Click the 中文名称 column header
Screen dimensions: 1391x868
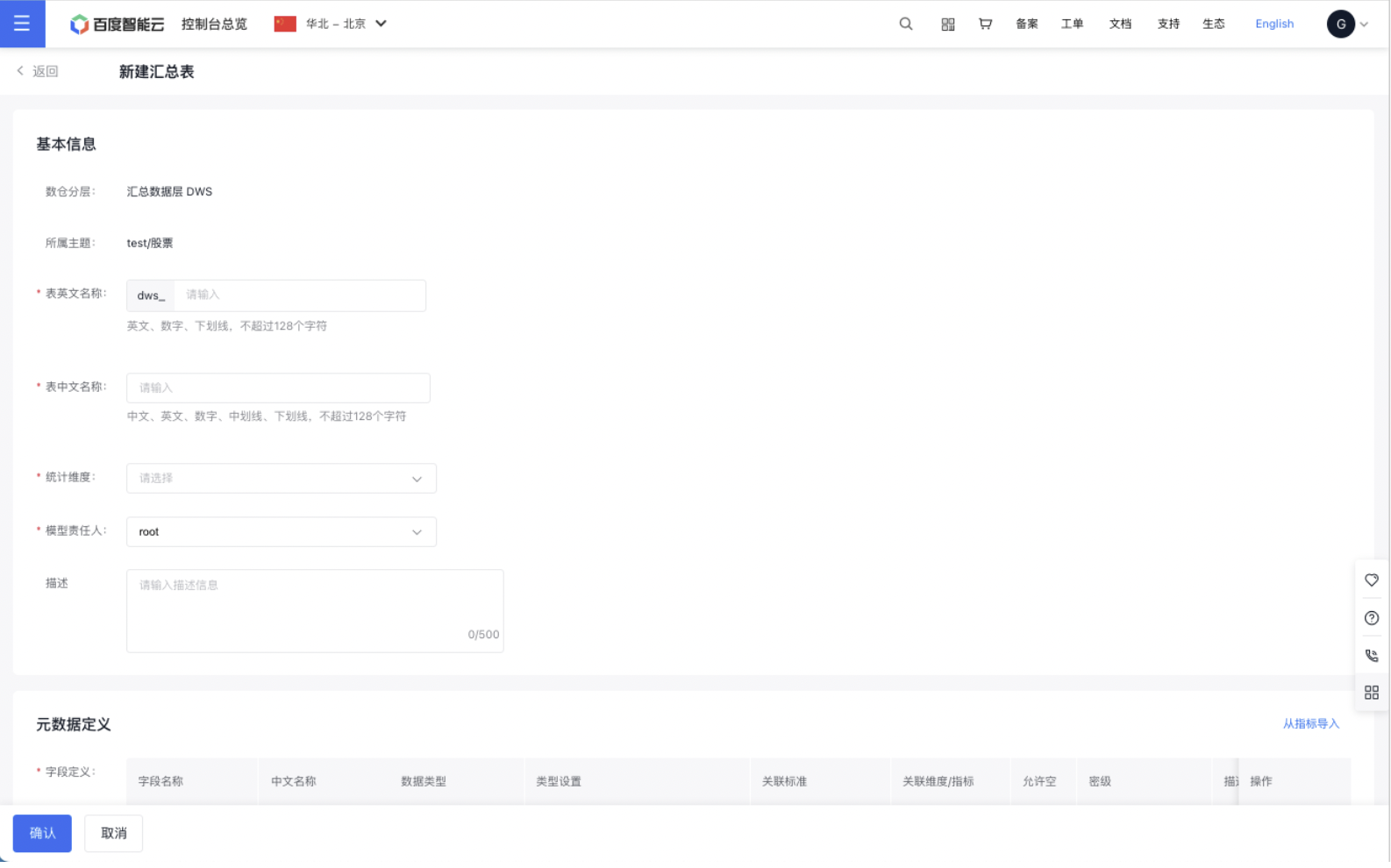[294, 781]
